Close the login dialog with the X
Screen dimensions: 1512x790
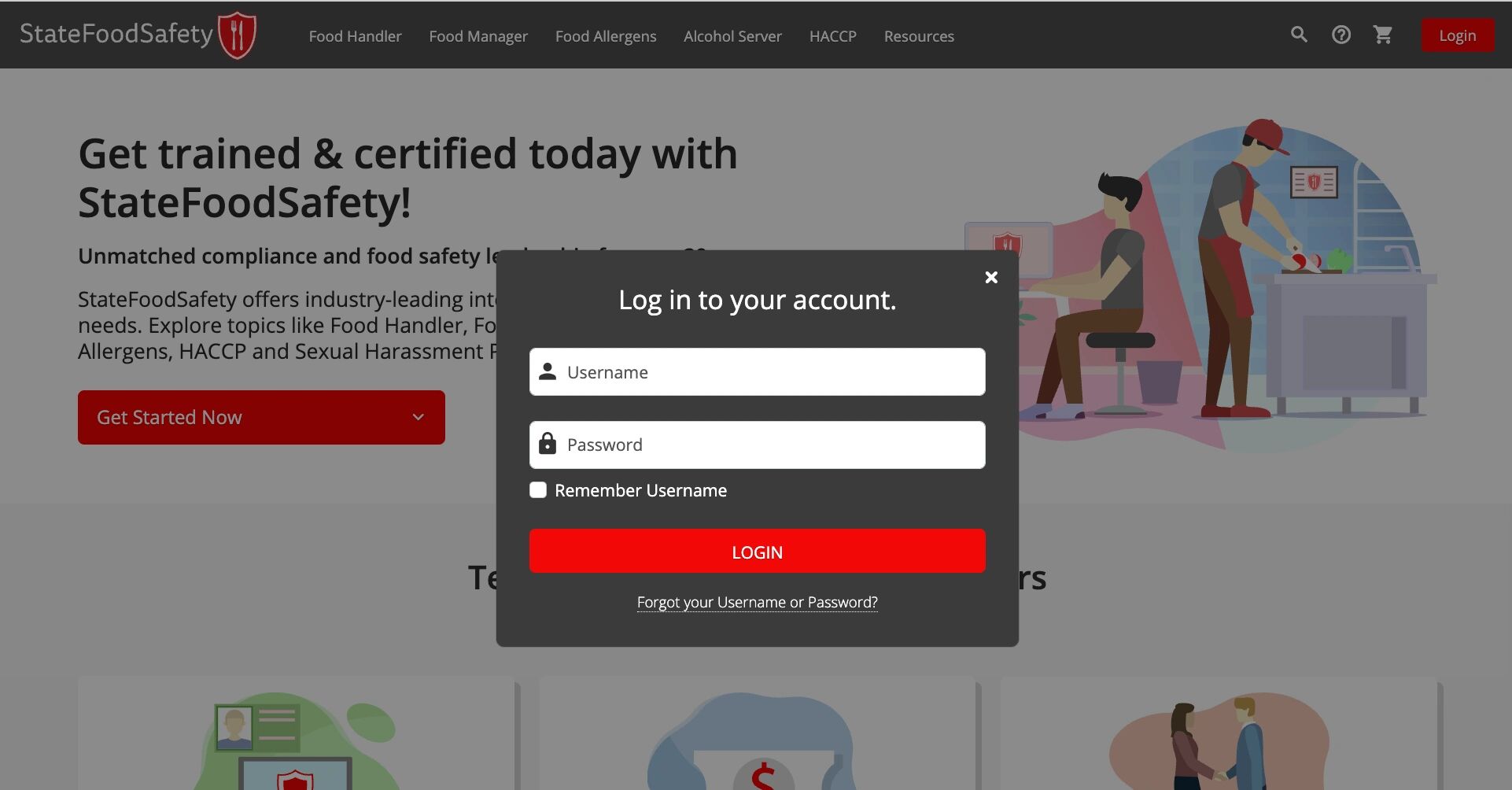click(991, 277)
